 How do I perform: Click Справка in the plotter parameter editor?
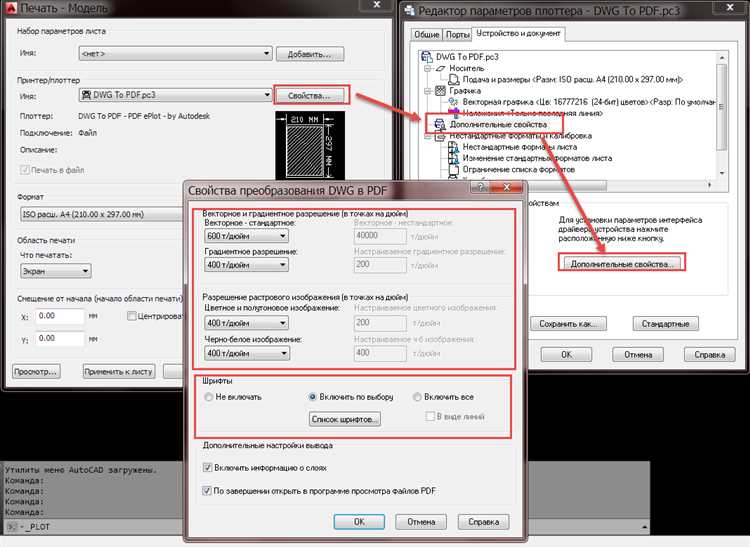coord(710,355)
